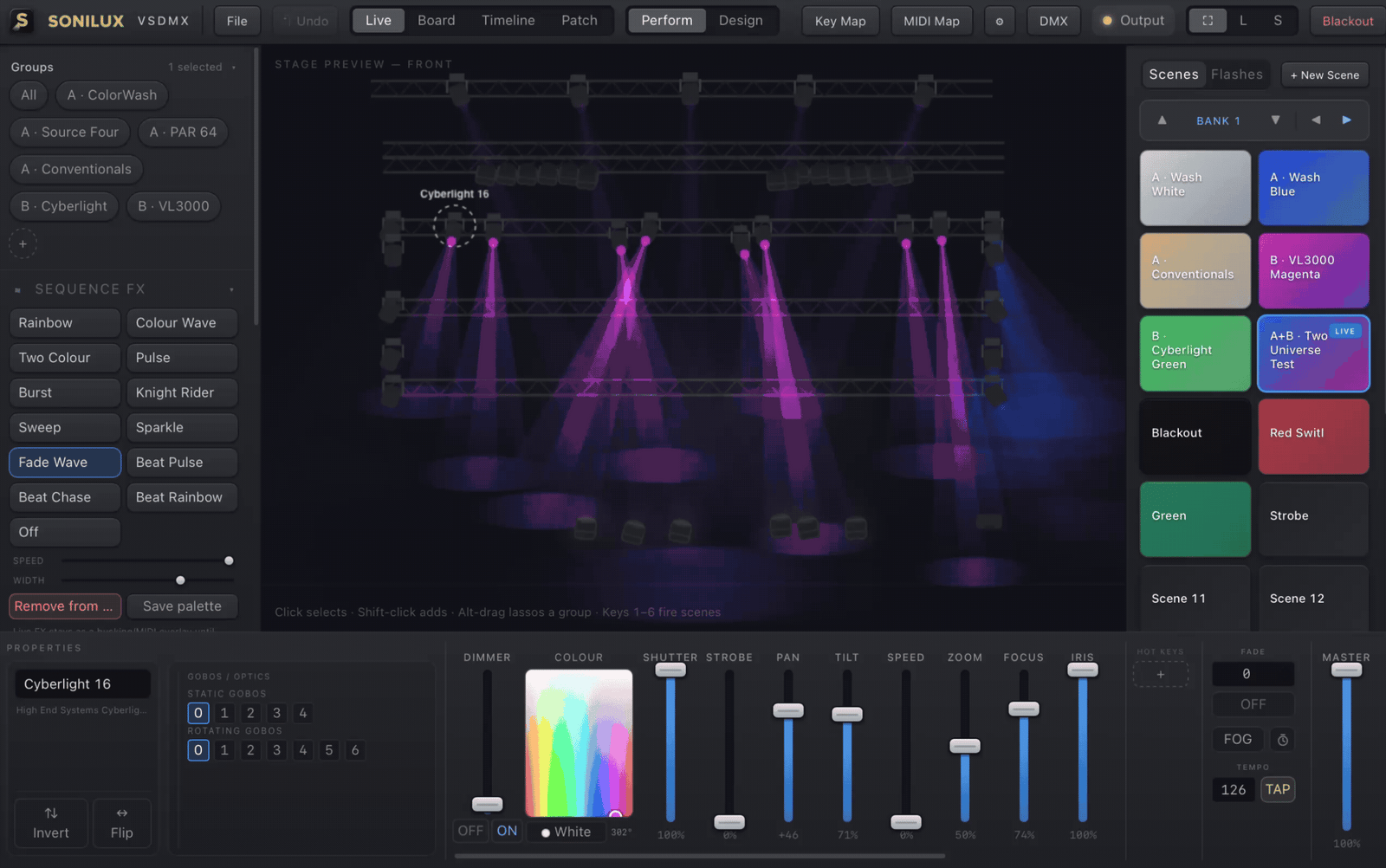Select rotating gobo 3
Viewport: 1386px width, 868px height.
(276, 750)
